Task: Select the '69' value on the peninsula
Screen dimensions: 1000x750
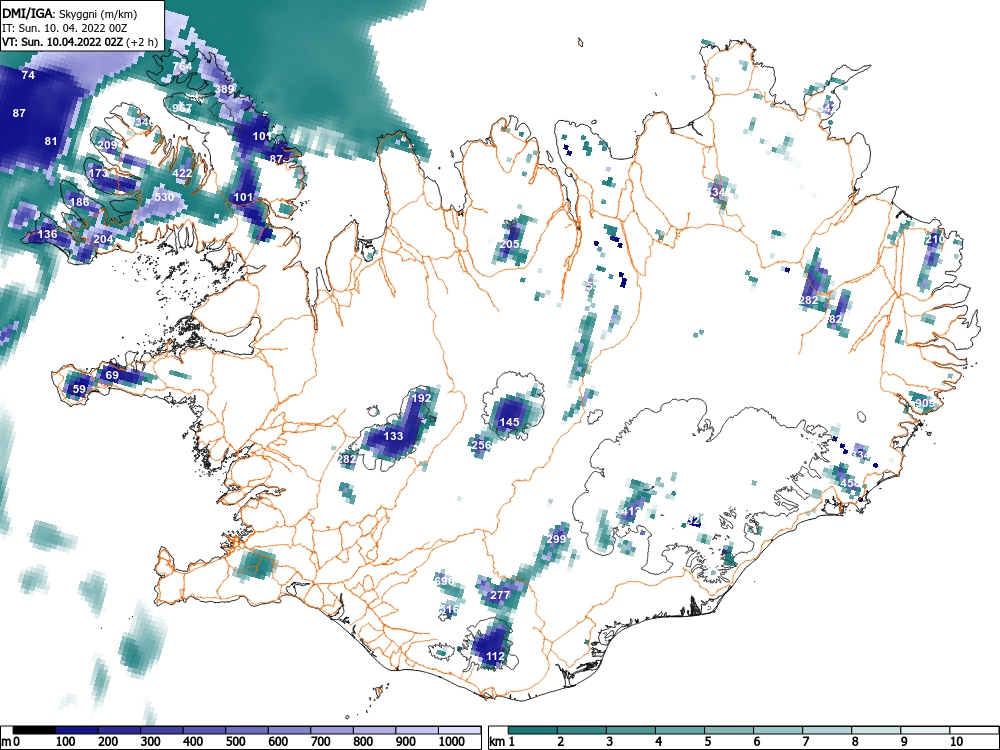Action: [112, 375]
